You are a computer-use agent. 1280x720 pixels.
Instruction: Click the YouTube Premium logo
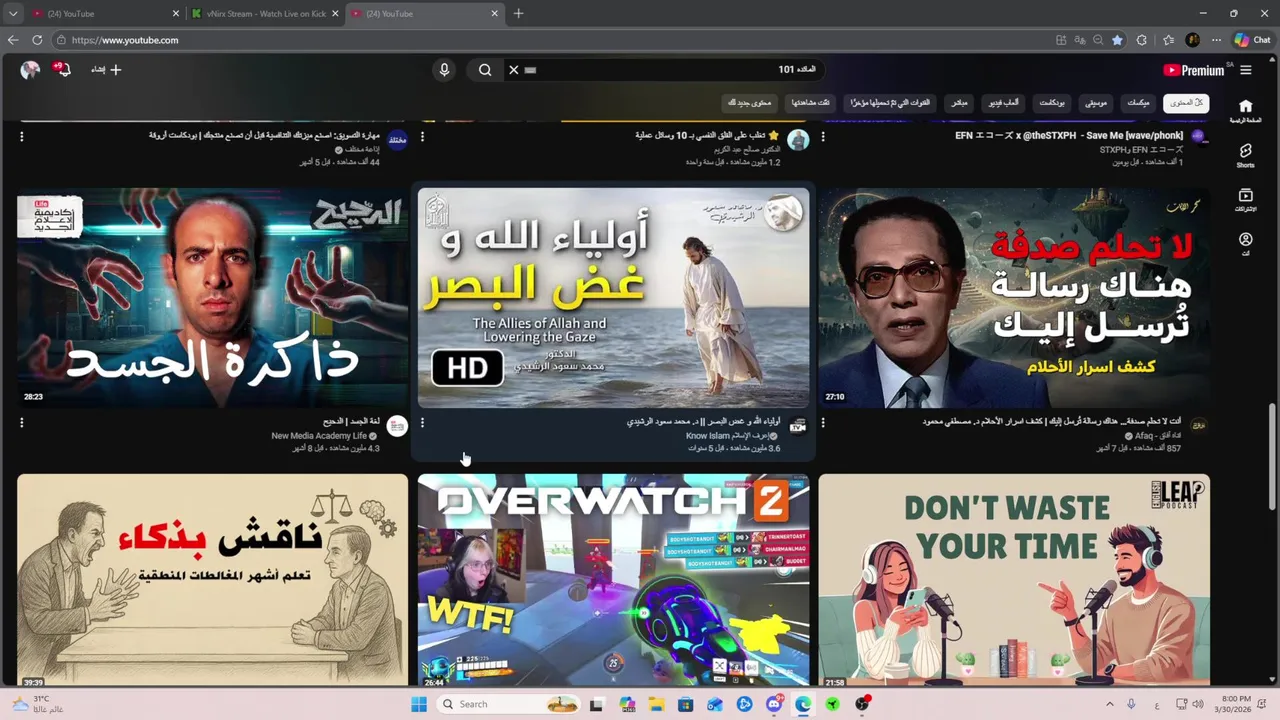coord(1194,70)
